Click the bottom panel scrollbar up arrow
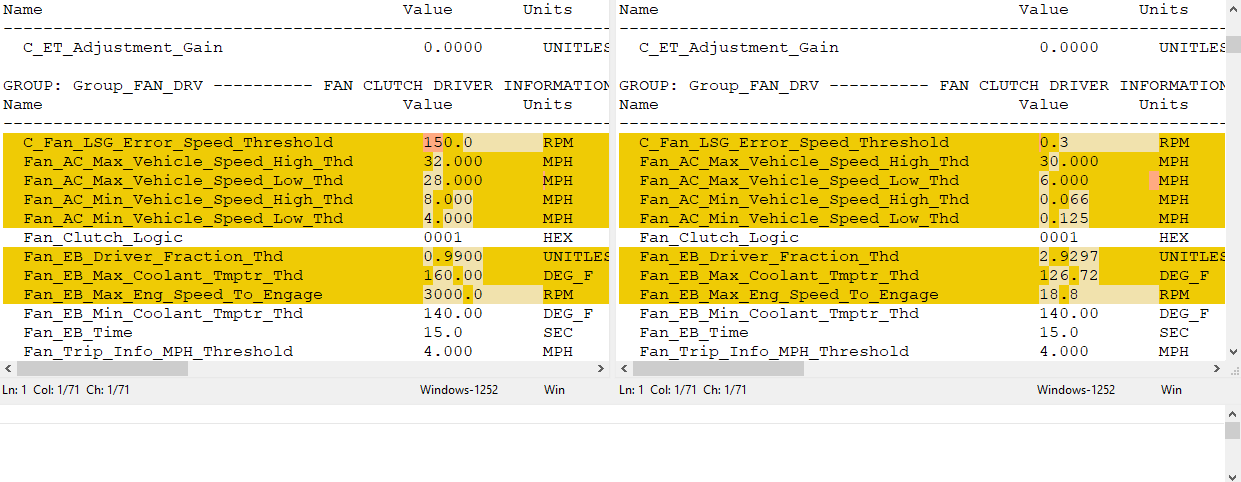Image resolution: width=1241 pixels, height=482 pixels. point(1233,413)
